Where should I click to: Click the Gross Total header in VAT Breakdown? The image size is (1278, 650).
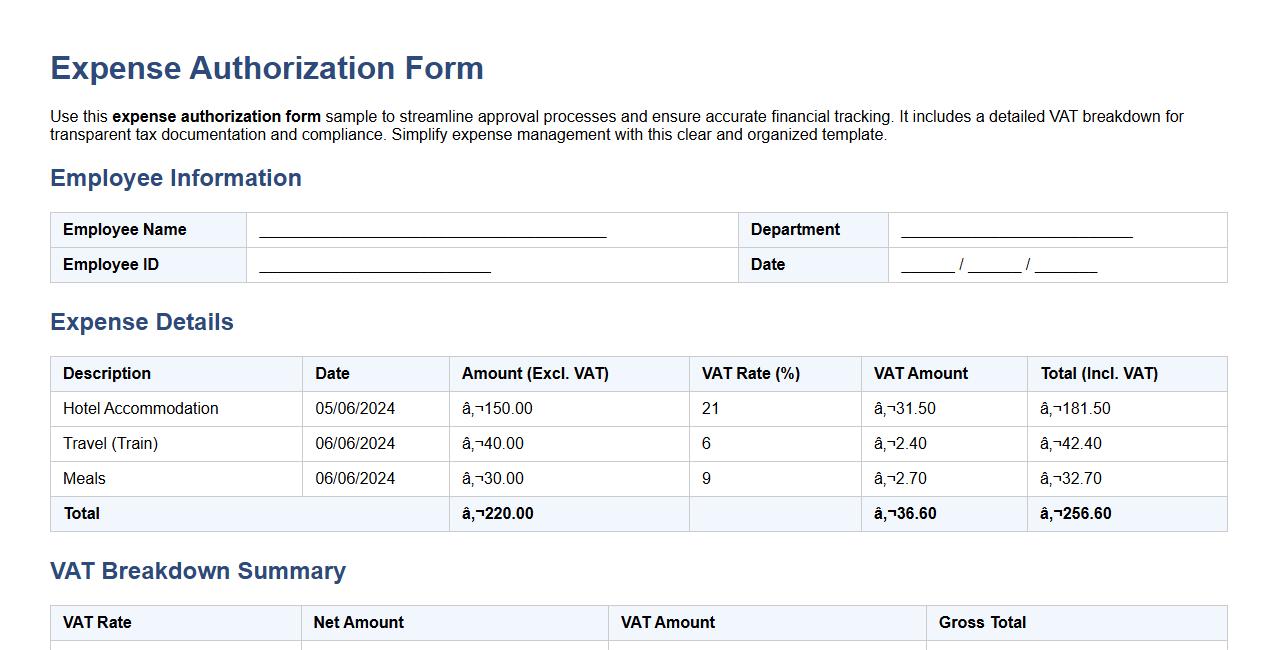[x=983, y=622]
